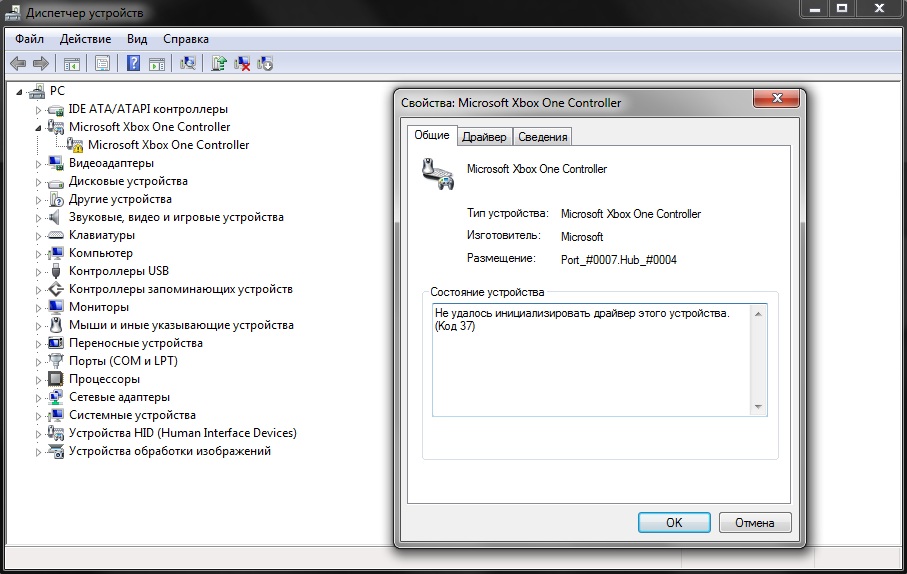Toggle the action pane toolbar icon

(x=157, y=64)
